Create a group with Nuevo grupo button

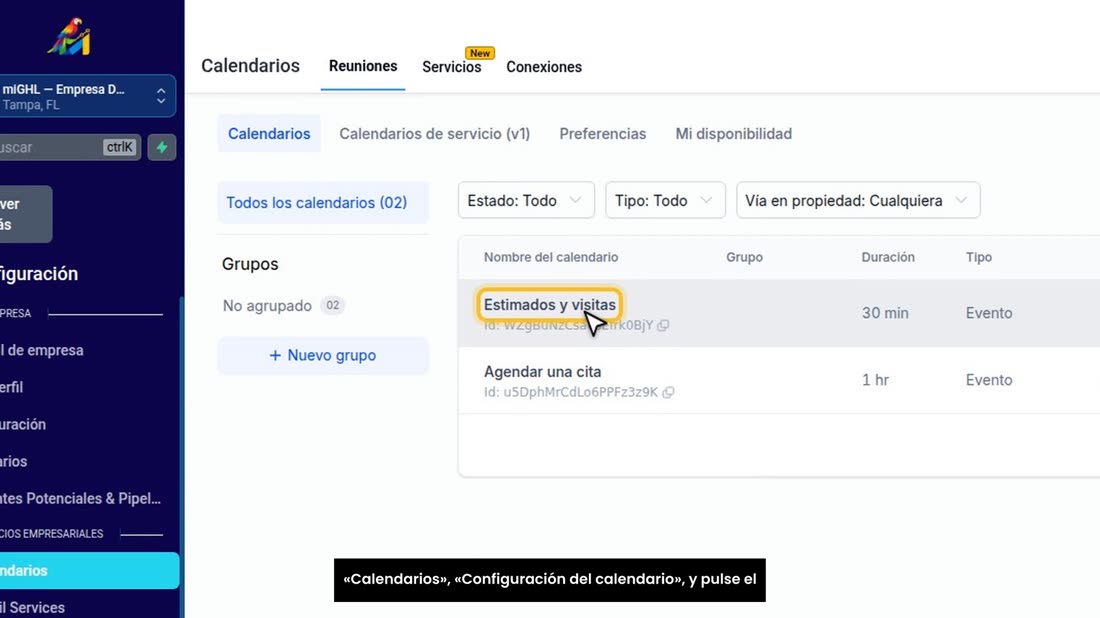[x=323, y=355]
